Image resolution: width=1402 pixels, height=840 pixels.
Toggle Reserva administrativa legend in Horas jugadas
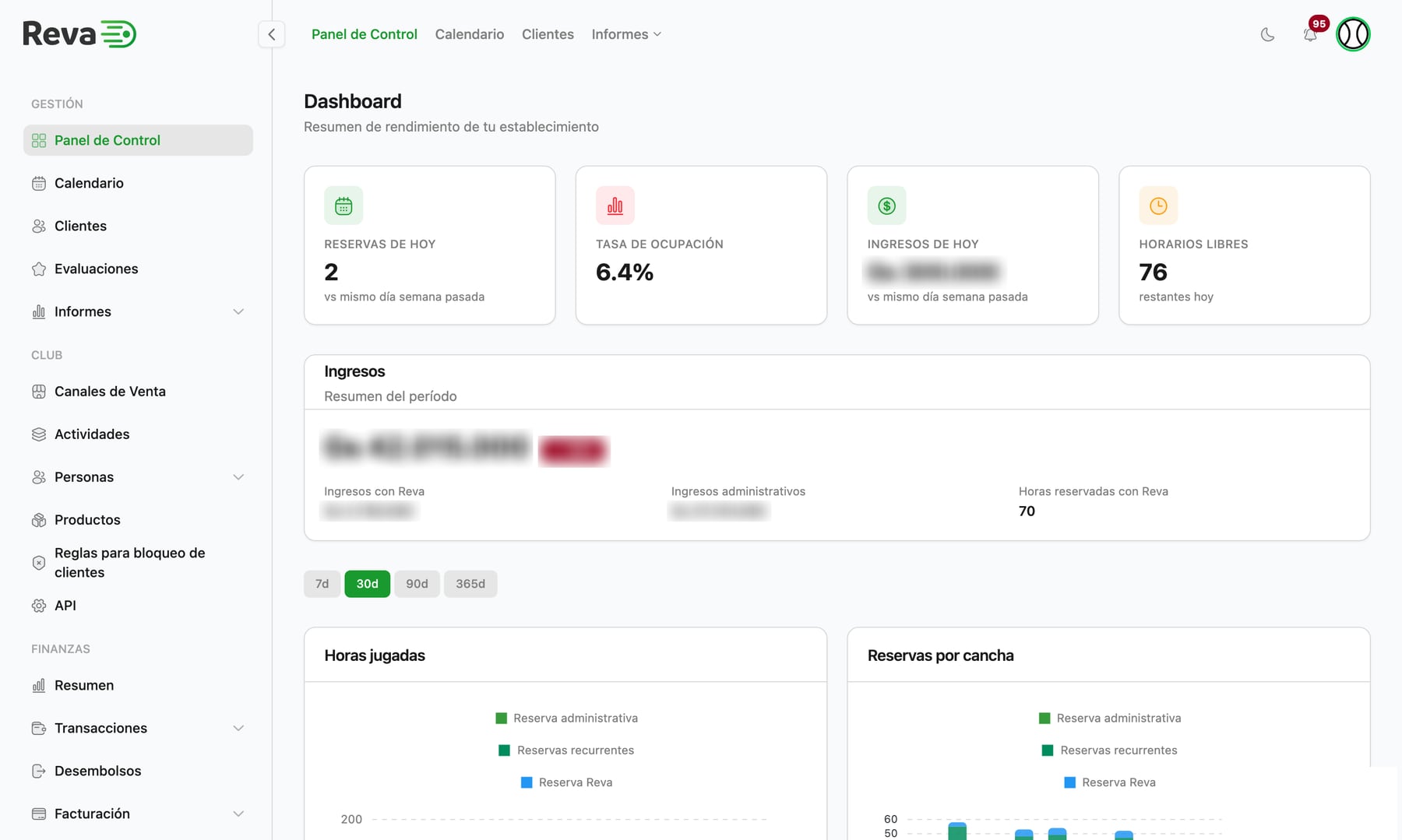(x=566, y=719)
